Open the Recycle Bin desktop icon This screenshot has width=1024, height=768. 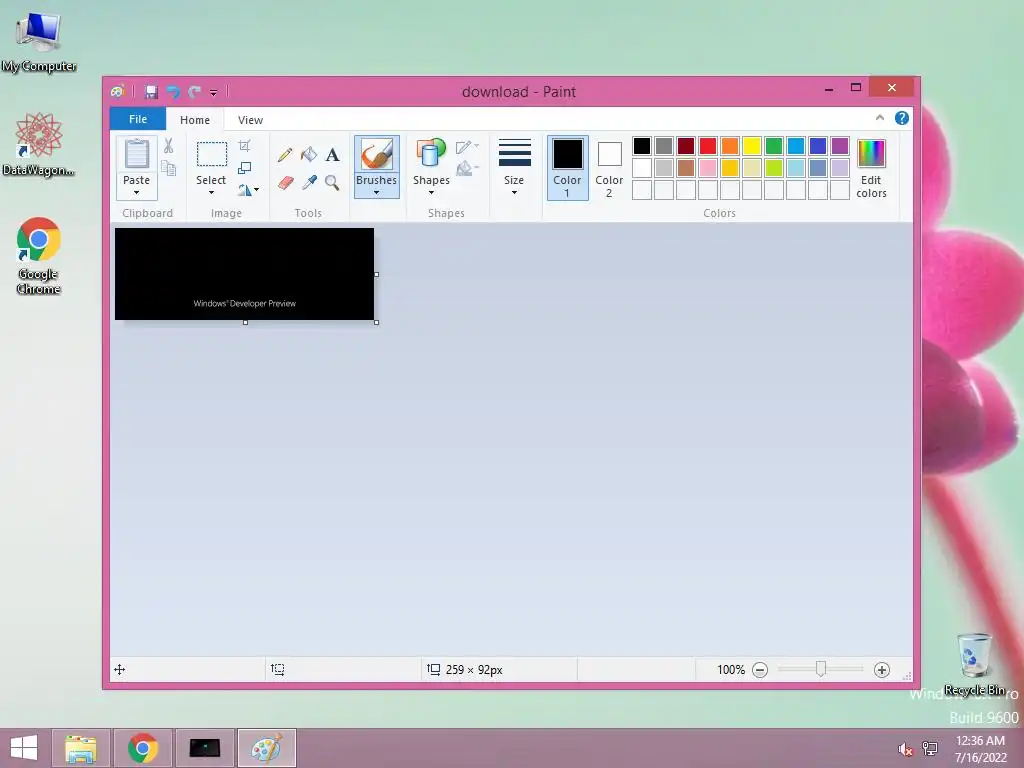click(x=974, y=664)
